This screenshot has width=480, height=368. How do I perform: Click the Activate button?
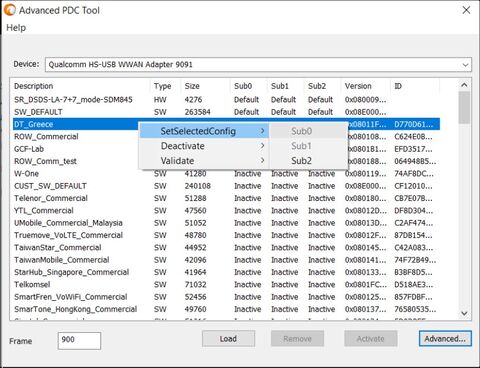pyautogui.click(x=371, y=339)
